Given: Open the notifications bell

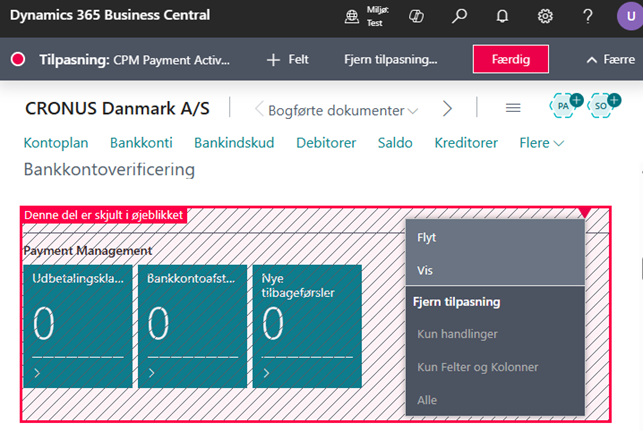Looking at the screenshot, I should pyautogui.click(x=502, y=16).
